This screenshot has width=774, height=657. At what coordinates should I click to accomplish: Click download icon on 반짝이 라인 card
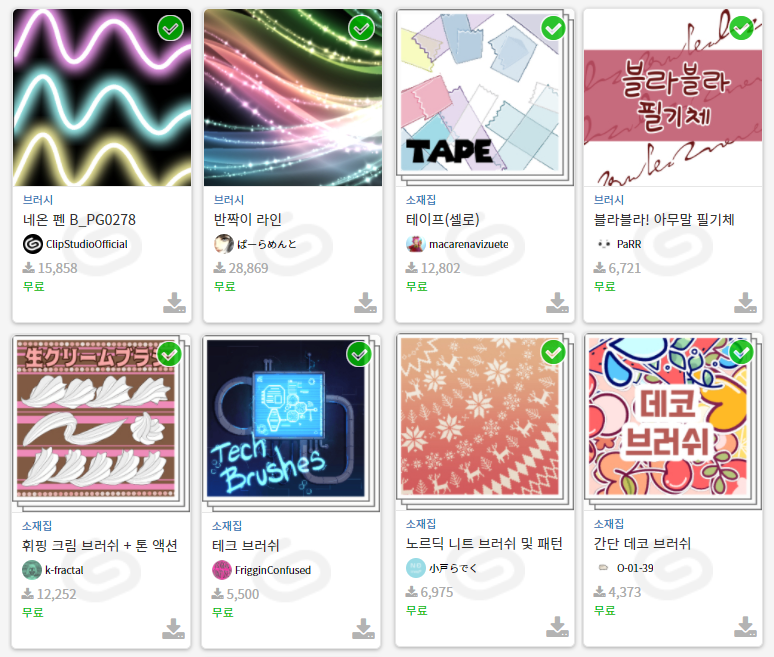coord(365,303)
